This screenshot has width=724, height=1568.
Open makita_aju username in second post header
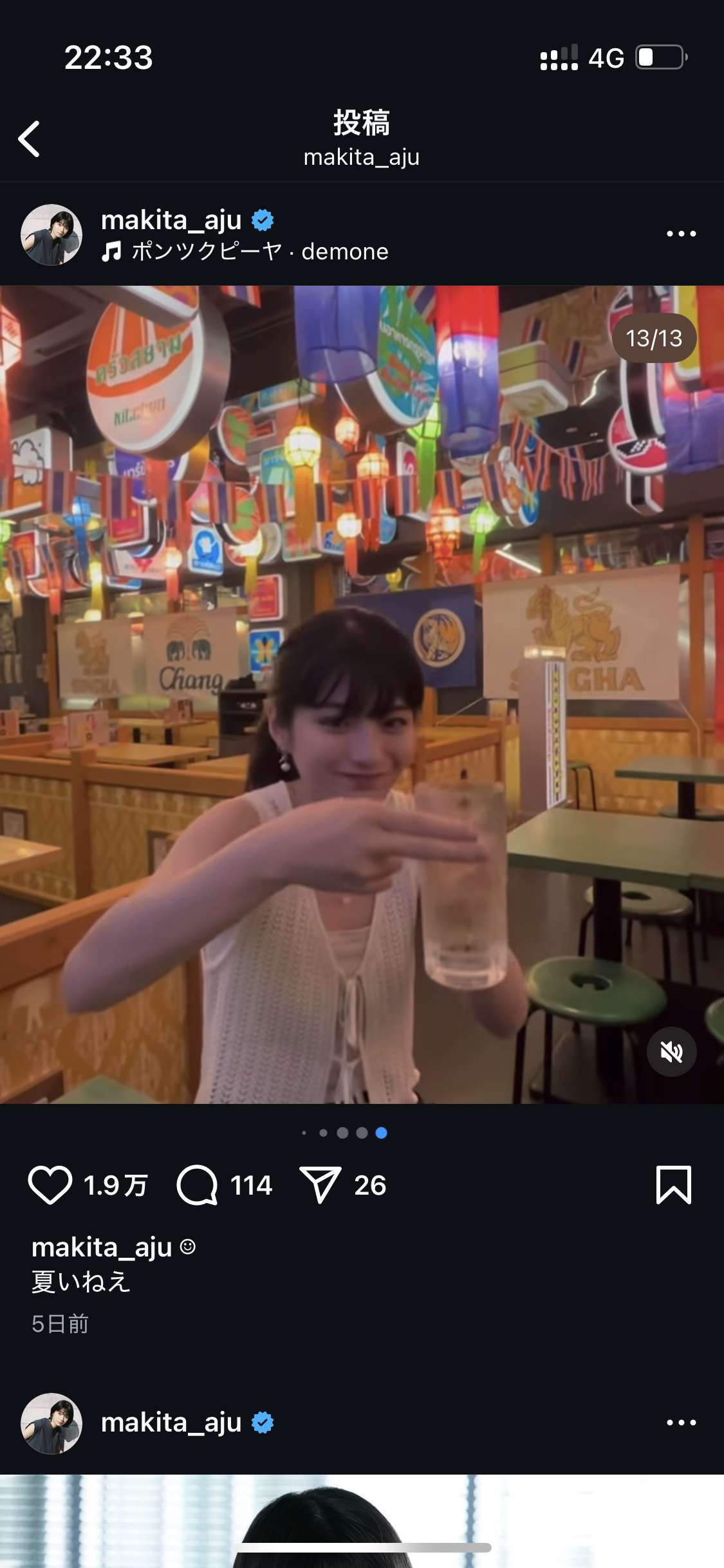tap(171, 1423)
